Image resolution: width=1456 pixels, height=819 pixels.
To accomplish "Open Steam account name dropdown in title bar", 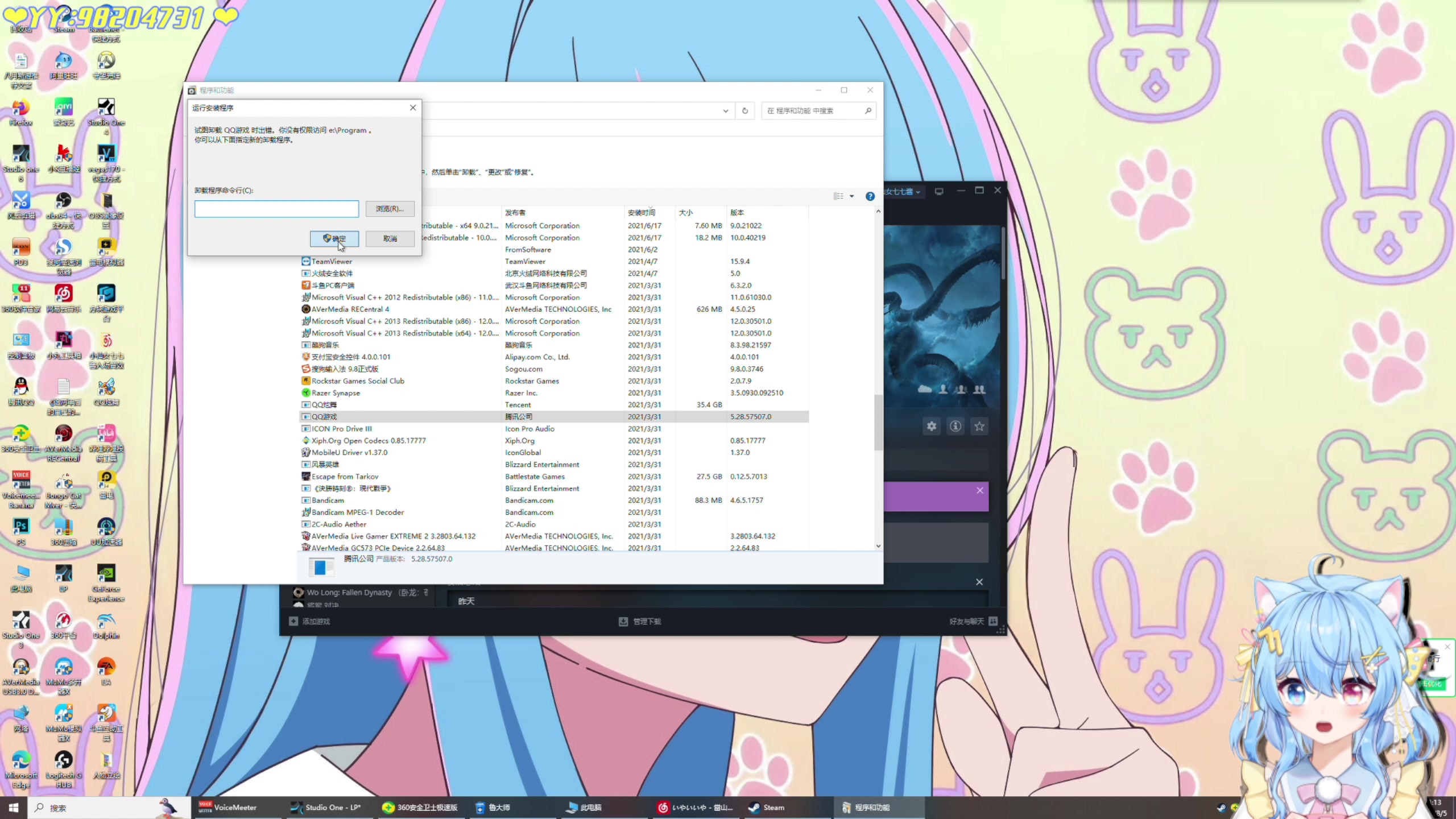I will pyautogui.click(x=903, y=192).
